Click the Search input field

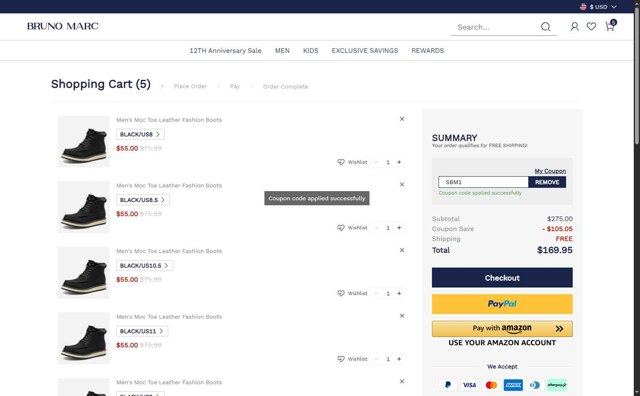click(495, 27)
